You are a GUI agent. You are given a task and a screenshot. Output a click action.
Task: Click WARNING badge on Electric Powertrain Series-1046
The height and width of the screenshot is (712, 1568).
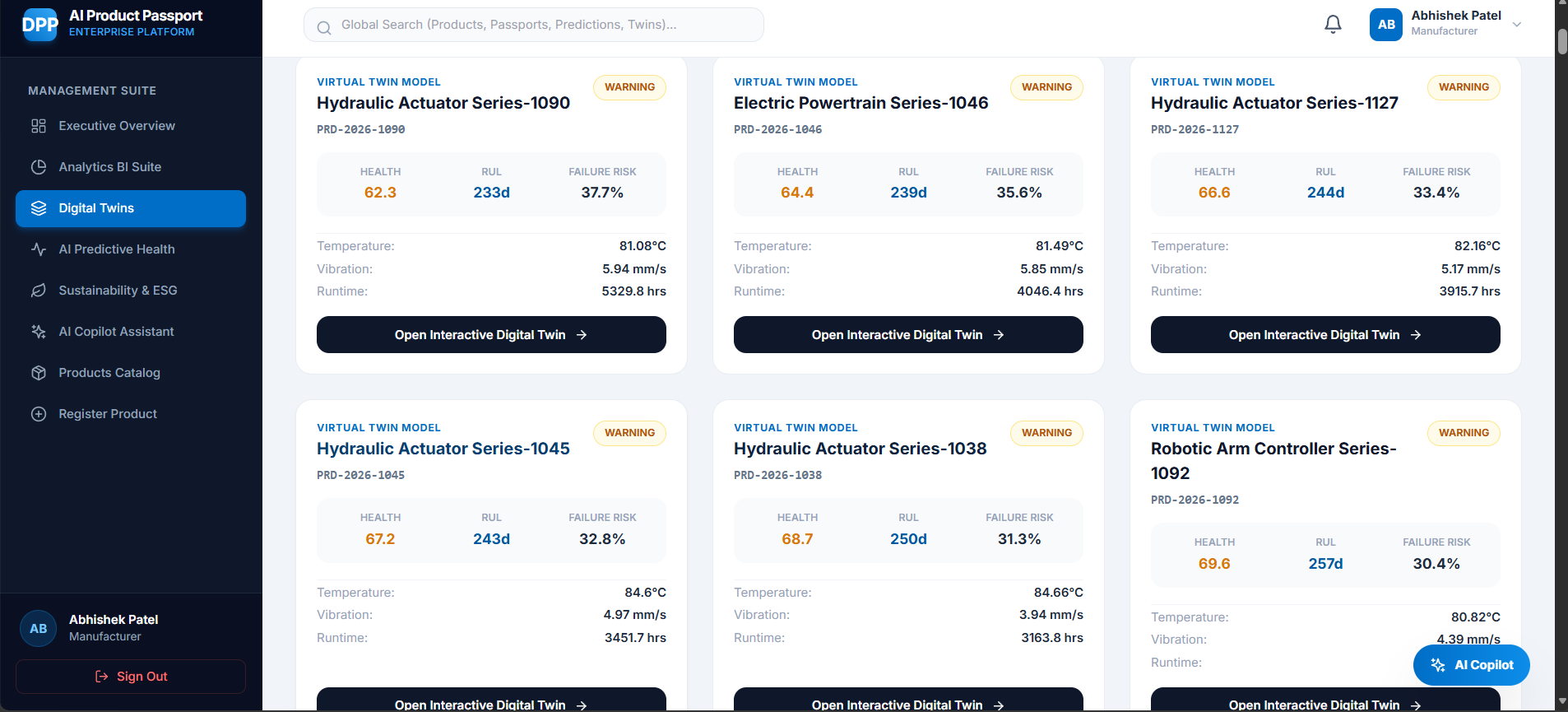point(1046,87)
